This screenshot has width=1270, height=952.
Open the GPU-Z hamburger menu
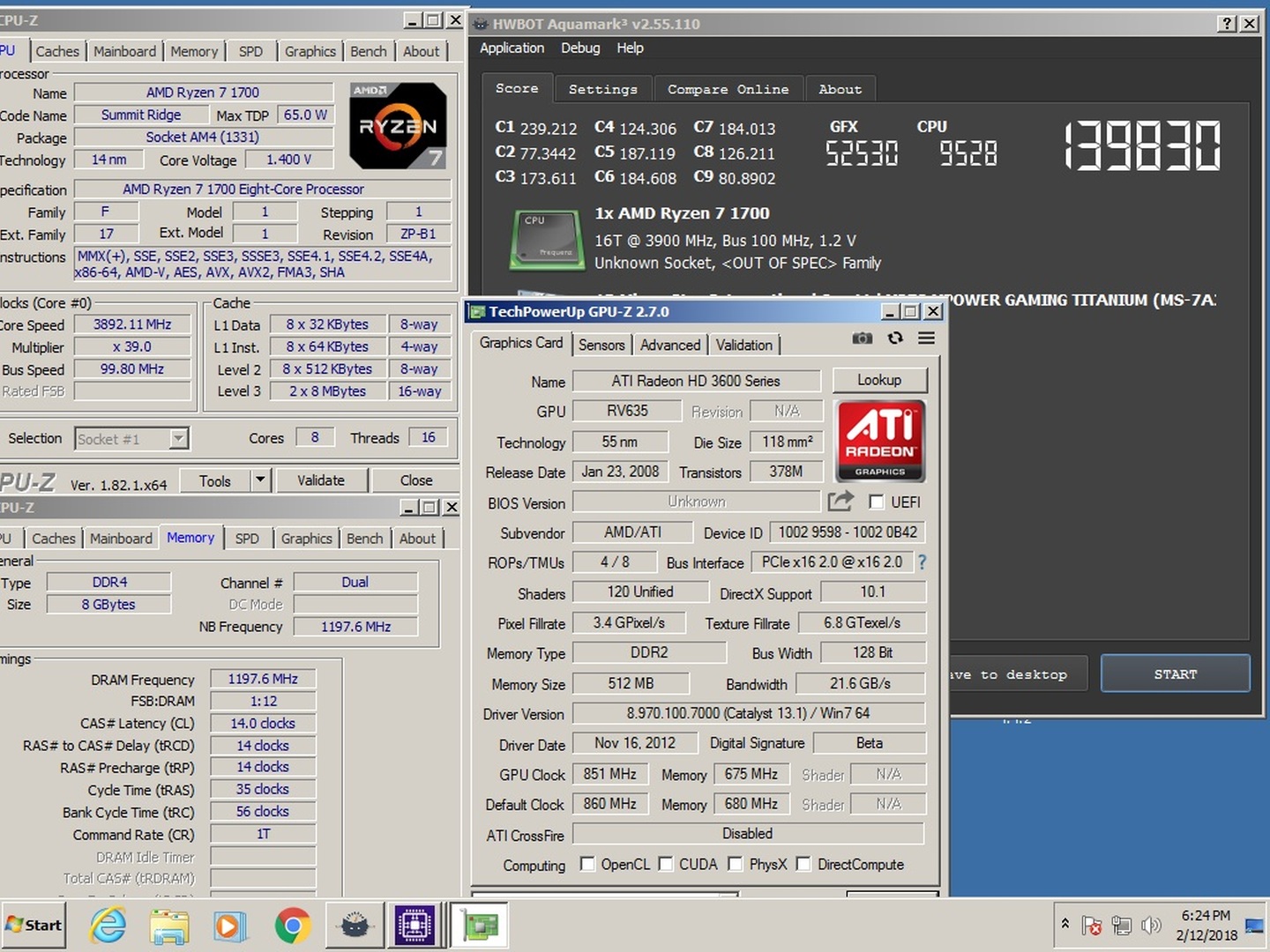click(x=926, y=338)
